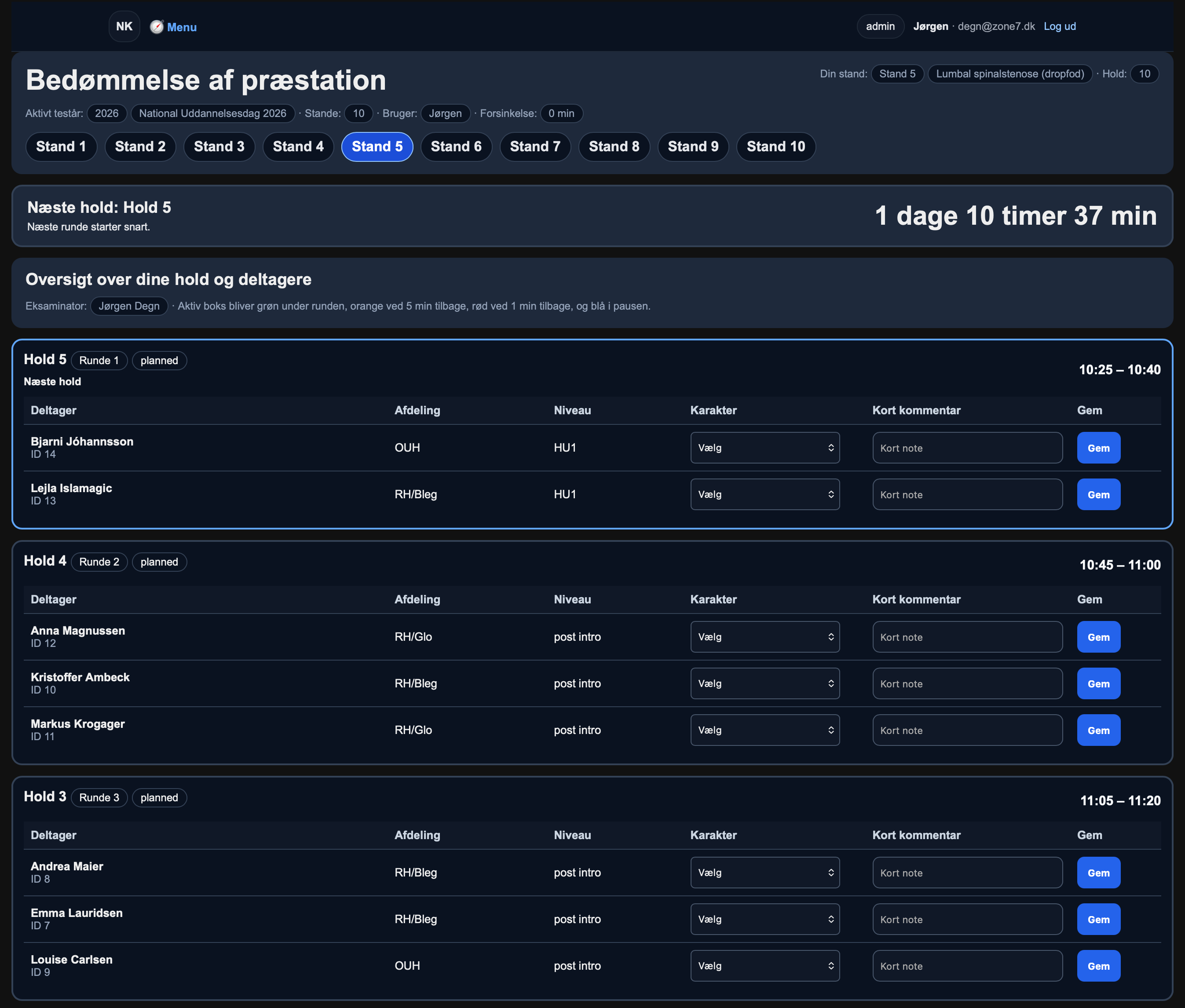Click the 0 min Forsinkelse pill
The image size is (1185, 1008).
coord(561,113)
